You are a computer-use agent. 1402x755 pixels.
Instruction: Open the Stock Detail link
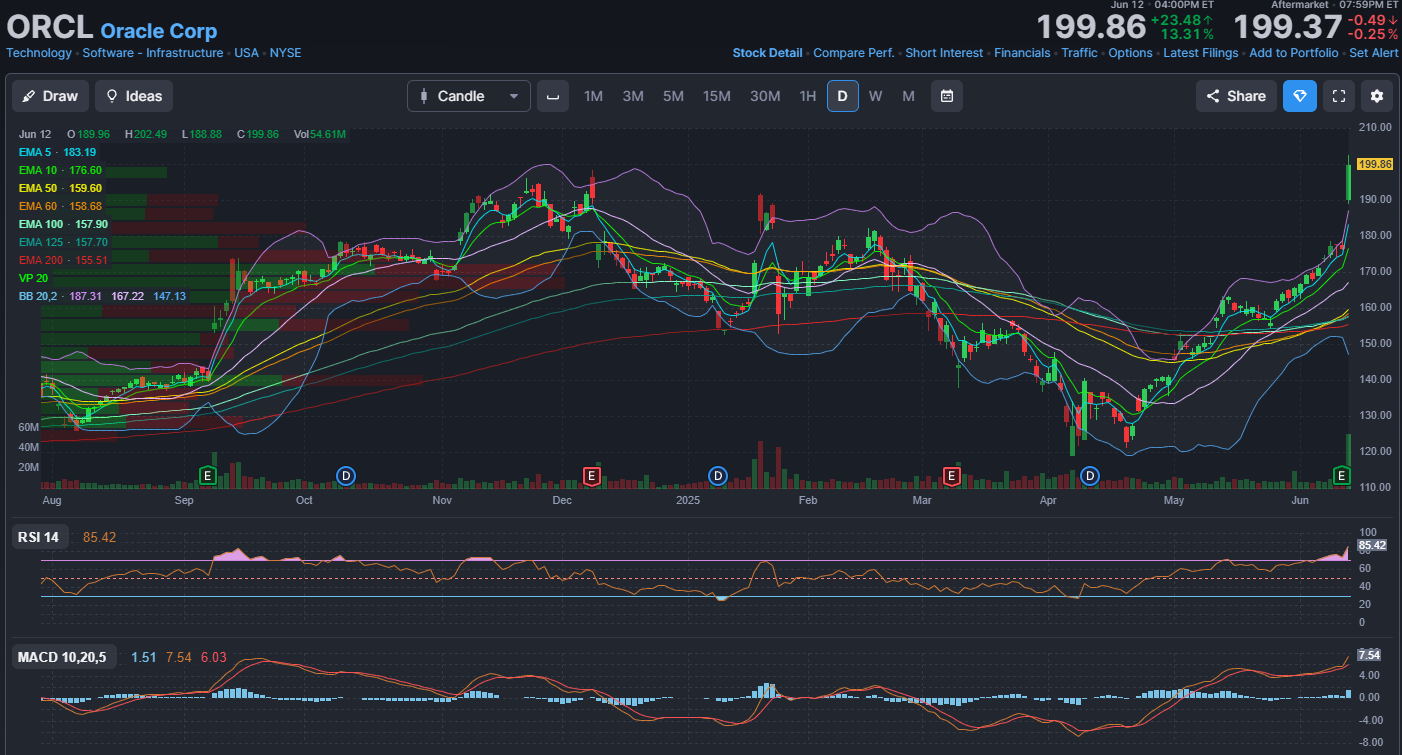(767, 53)
